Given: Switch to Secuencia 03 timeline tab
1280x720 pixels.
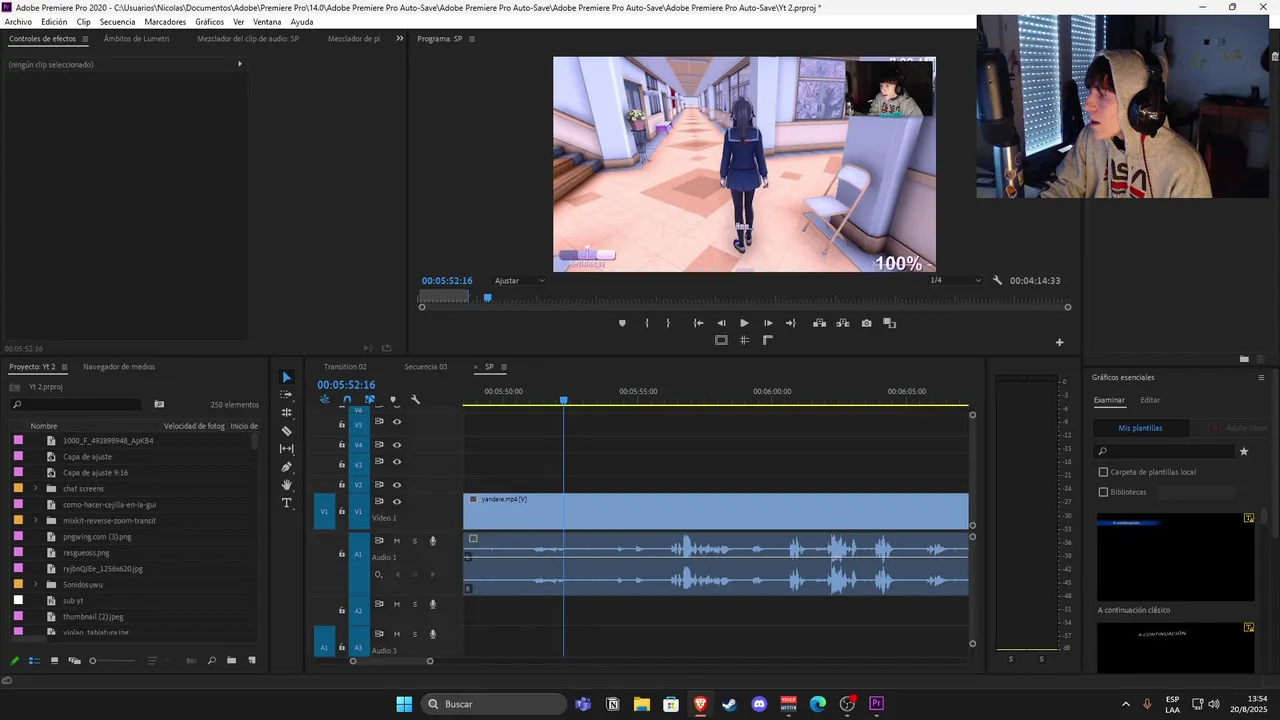Looking at the screenshot, I should point(426,366).
